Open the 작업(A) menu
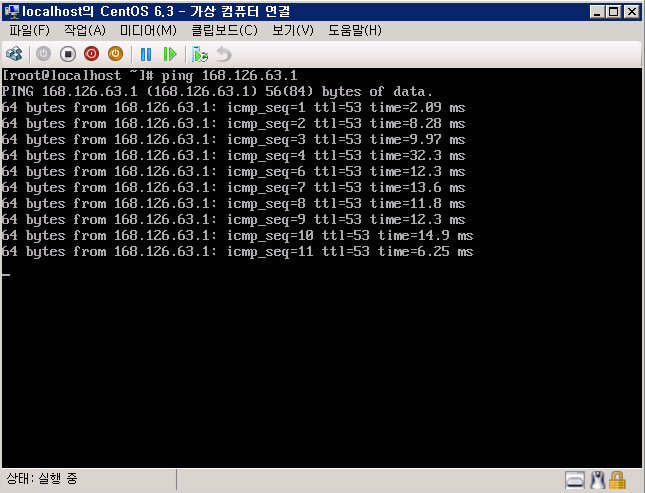 [x=85, y=30]
